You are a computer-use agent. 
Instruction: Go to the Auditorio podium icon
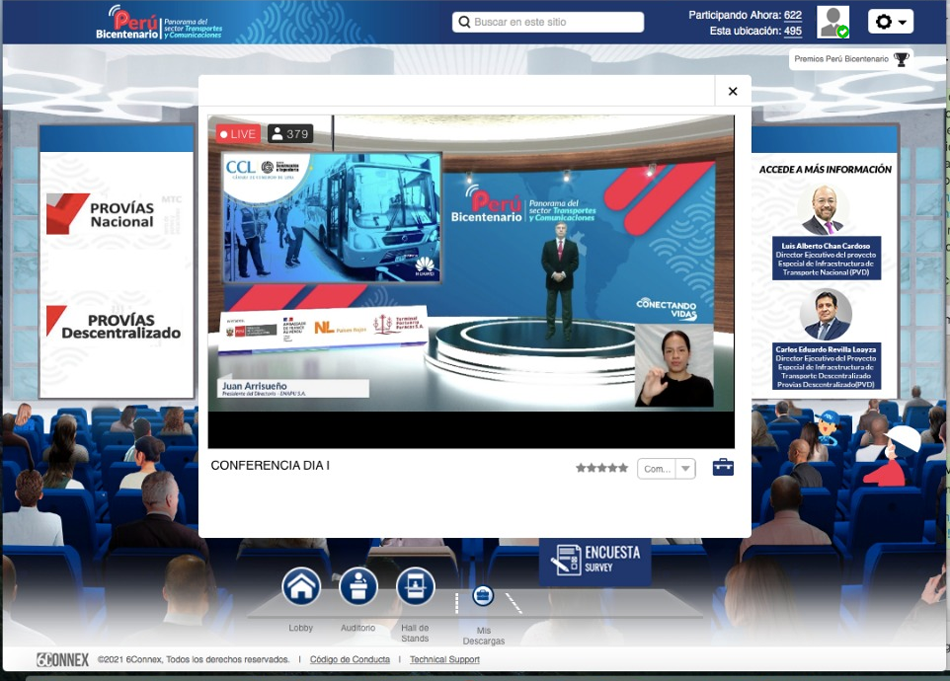(358, 586)
